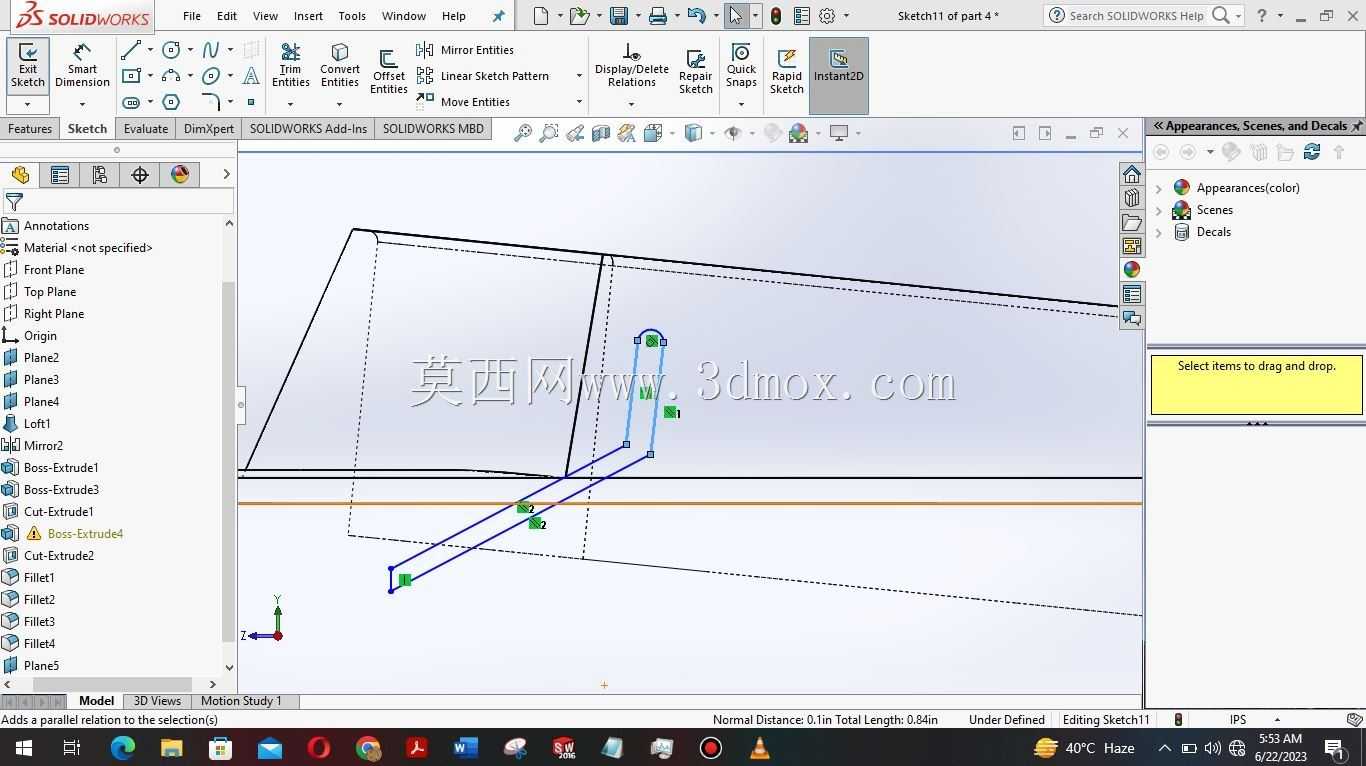Switch to the Features tab
Viewport: 1366px width, 766px height.
click(x=30, y=129)
